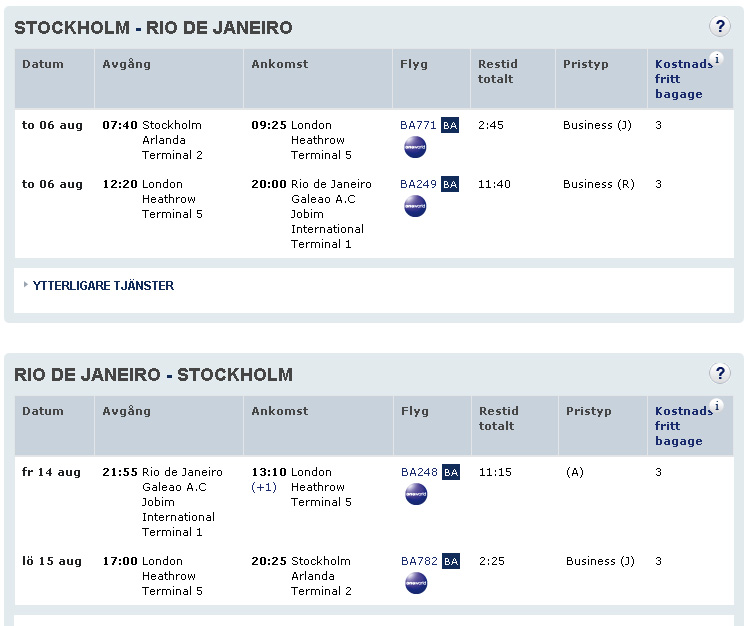This screenshot has width=746, height=626.
Task: Open flight BA782 details link
Action: tap(419, 561)
